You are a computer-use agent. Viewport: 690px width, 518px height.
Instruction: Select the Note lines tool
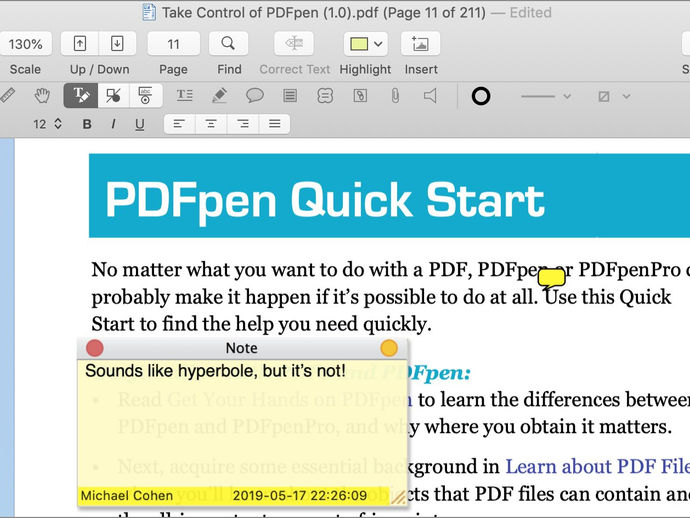(290, 96)
